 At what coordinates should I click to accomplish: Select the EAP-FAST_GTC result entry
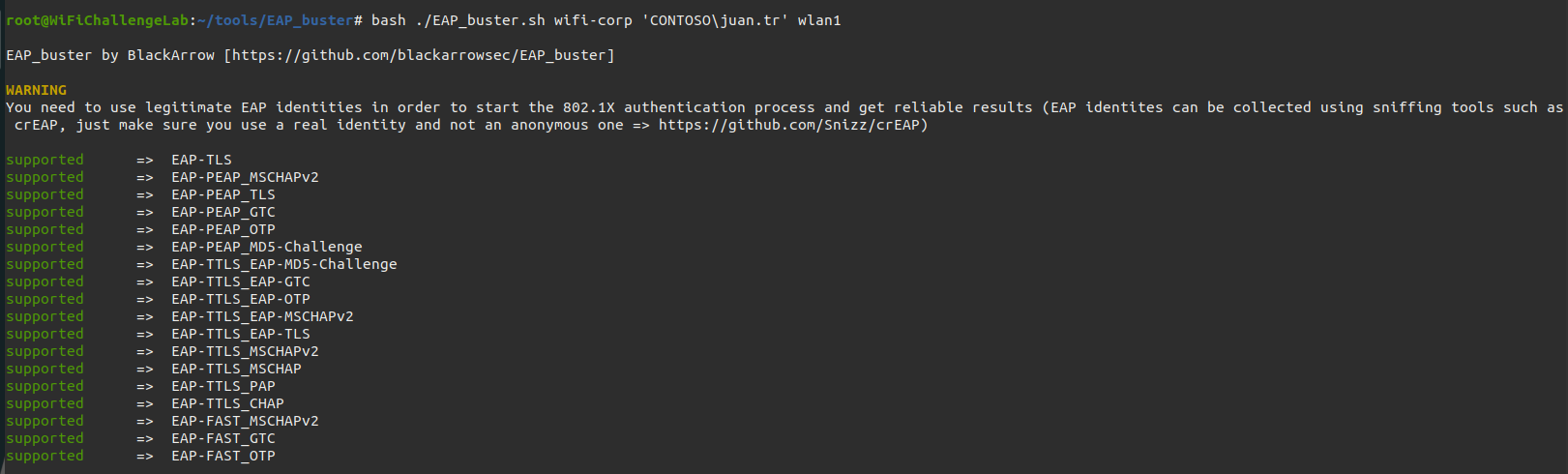tap(223, 438)
